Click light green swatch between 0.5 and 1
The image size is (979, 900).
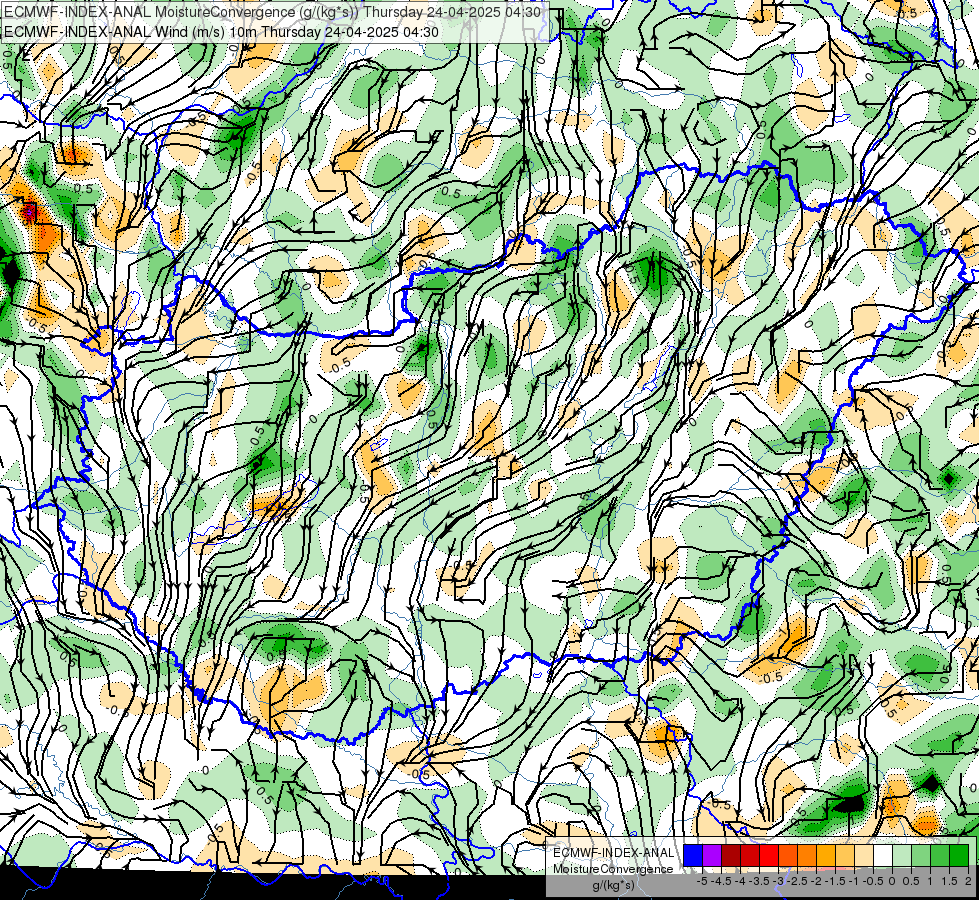point(921,855)
